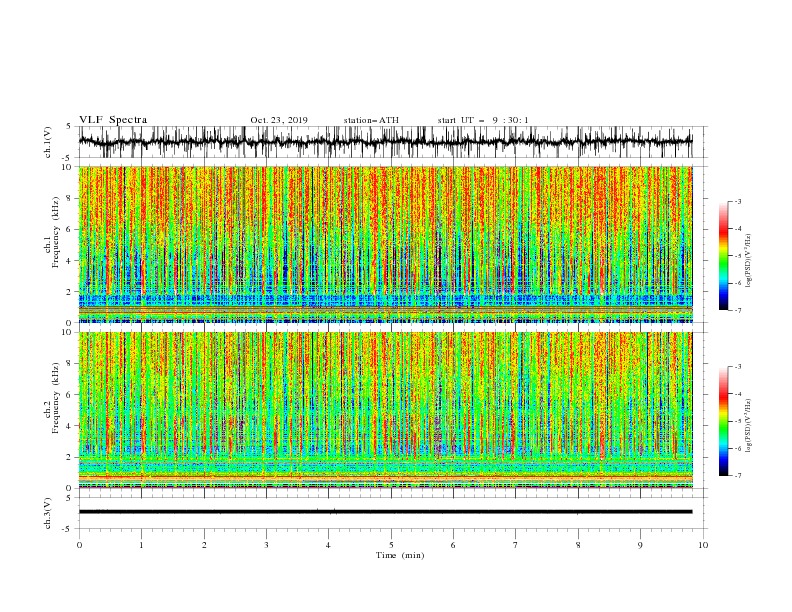This screenshot has width=792, height=612.
Task: Click the ch.3 flat black trace
Action: [x=385, y=512]
